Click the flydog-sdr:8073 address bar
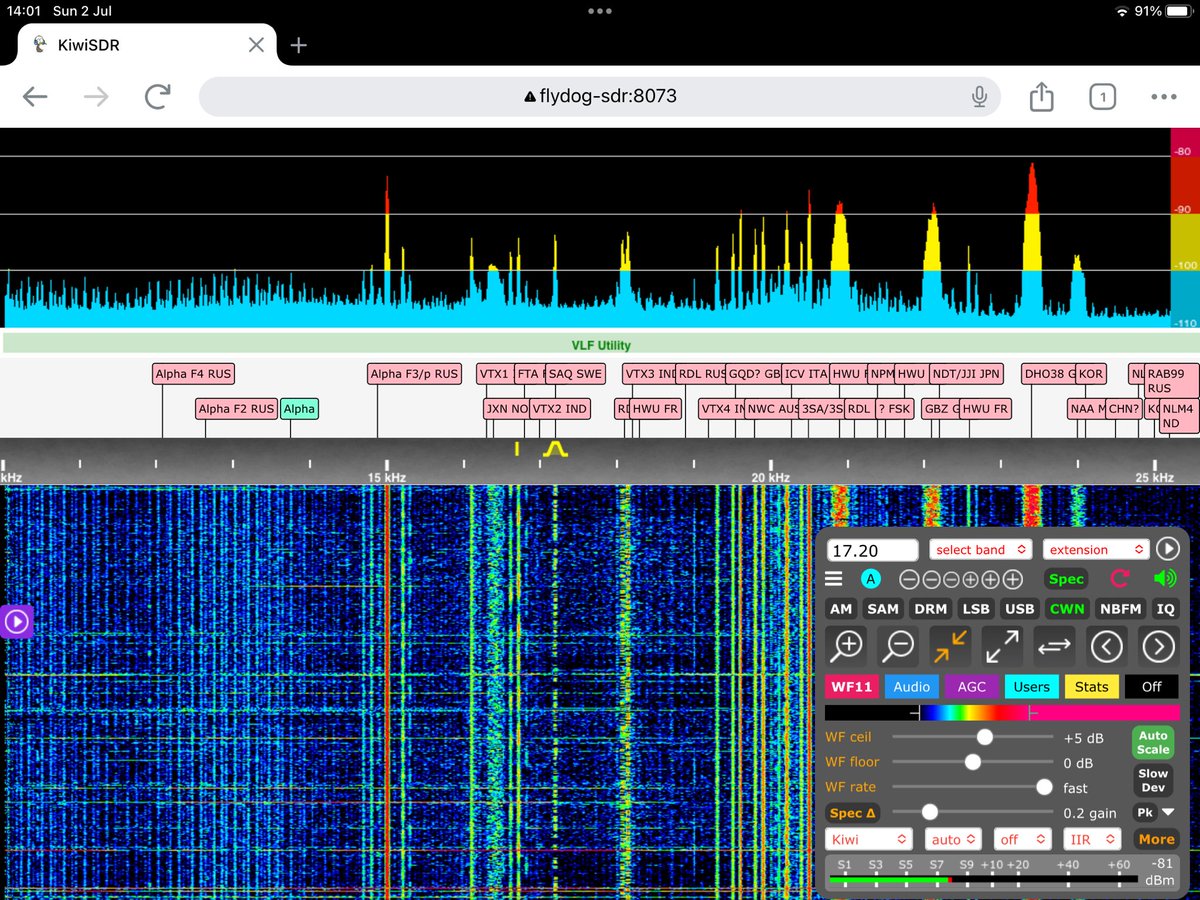This screenshot has width=1200, height=900. click(x=600, y=97)
